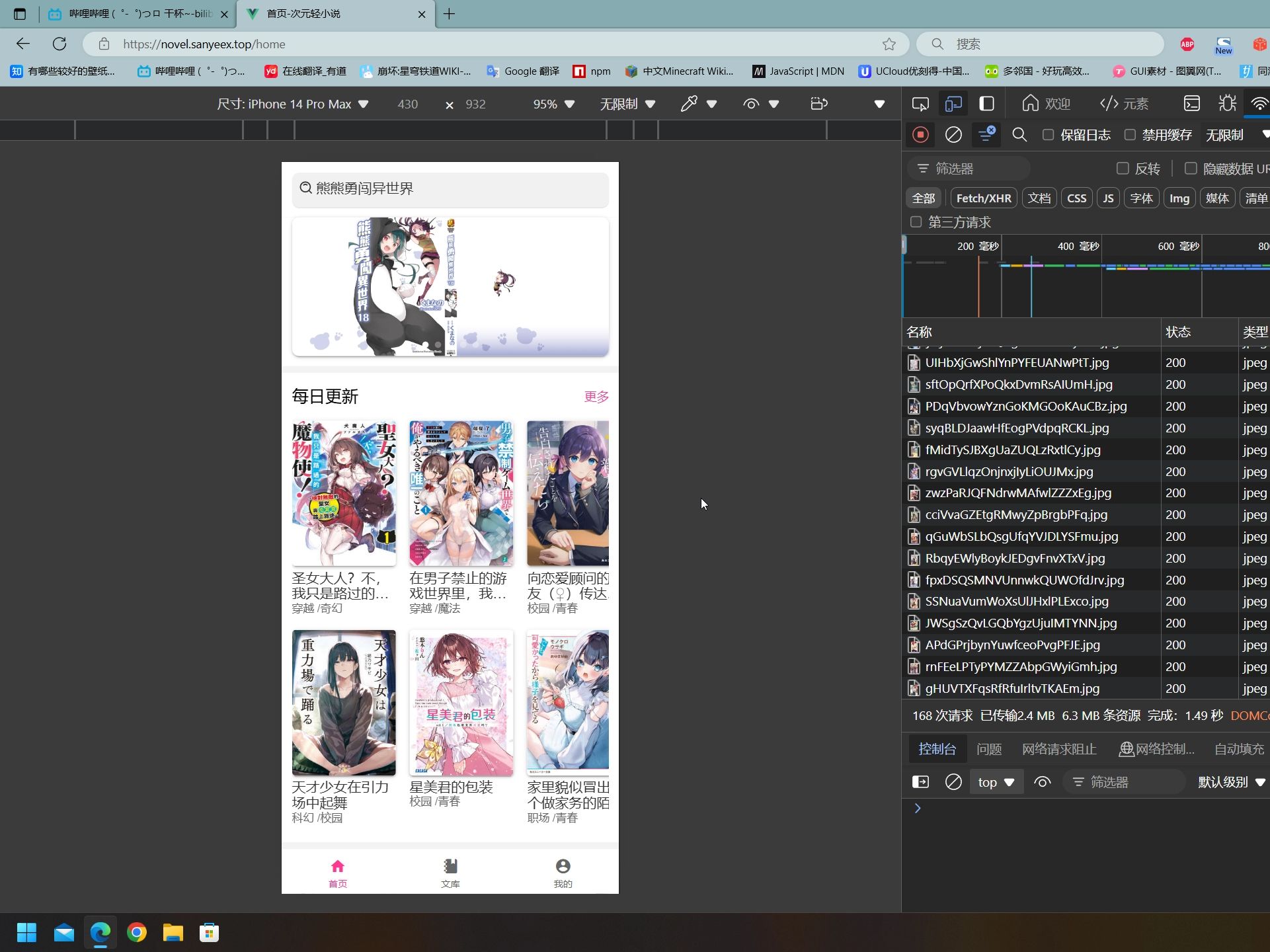1270x952 pixels.
Task: Enable the 保留日志 checkbox
Action: pyautogui.click(x=1049, y=135)
